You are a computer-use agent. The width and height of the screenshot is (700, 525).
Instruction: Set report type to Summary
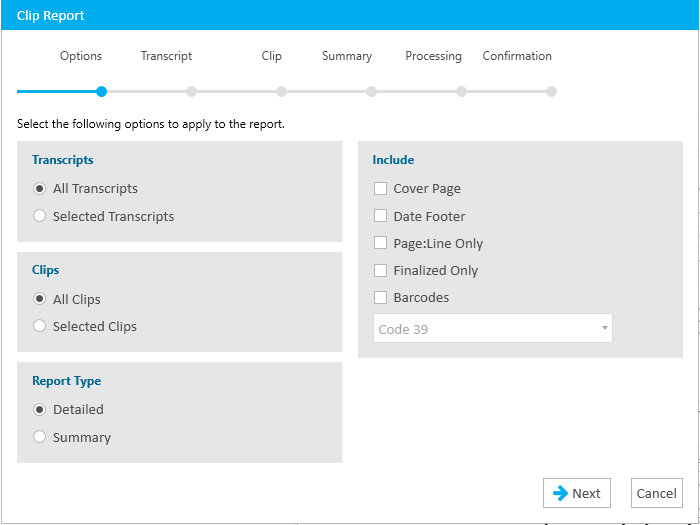pyautogui.click(x=39, y=437)
